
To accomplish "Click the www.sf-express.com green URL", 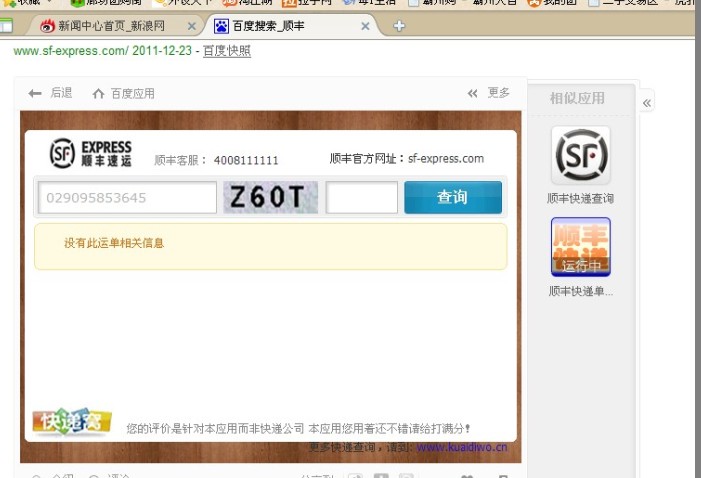I will tap(71, 51).
